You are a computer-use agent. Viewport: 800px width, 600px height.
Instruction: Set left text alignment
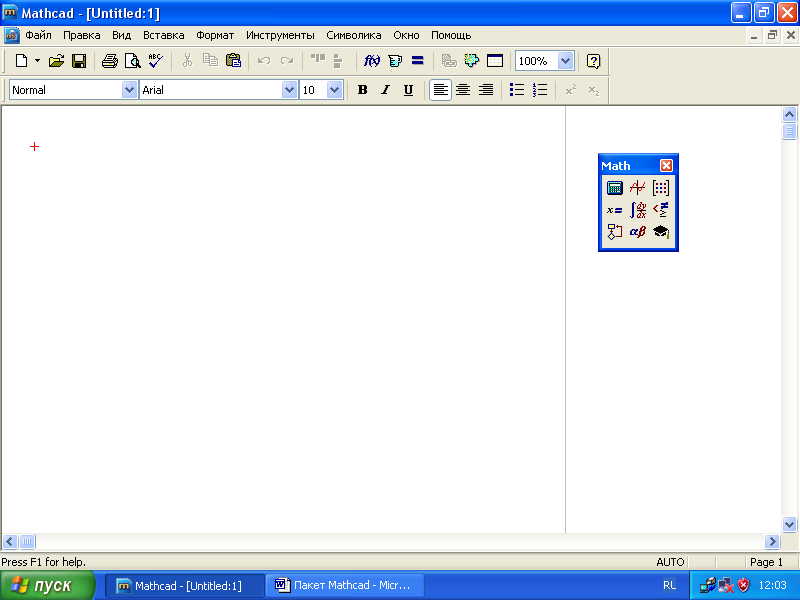tap(440, 90)
